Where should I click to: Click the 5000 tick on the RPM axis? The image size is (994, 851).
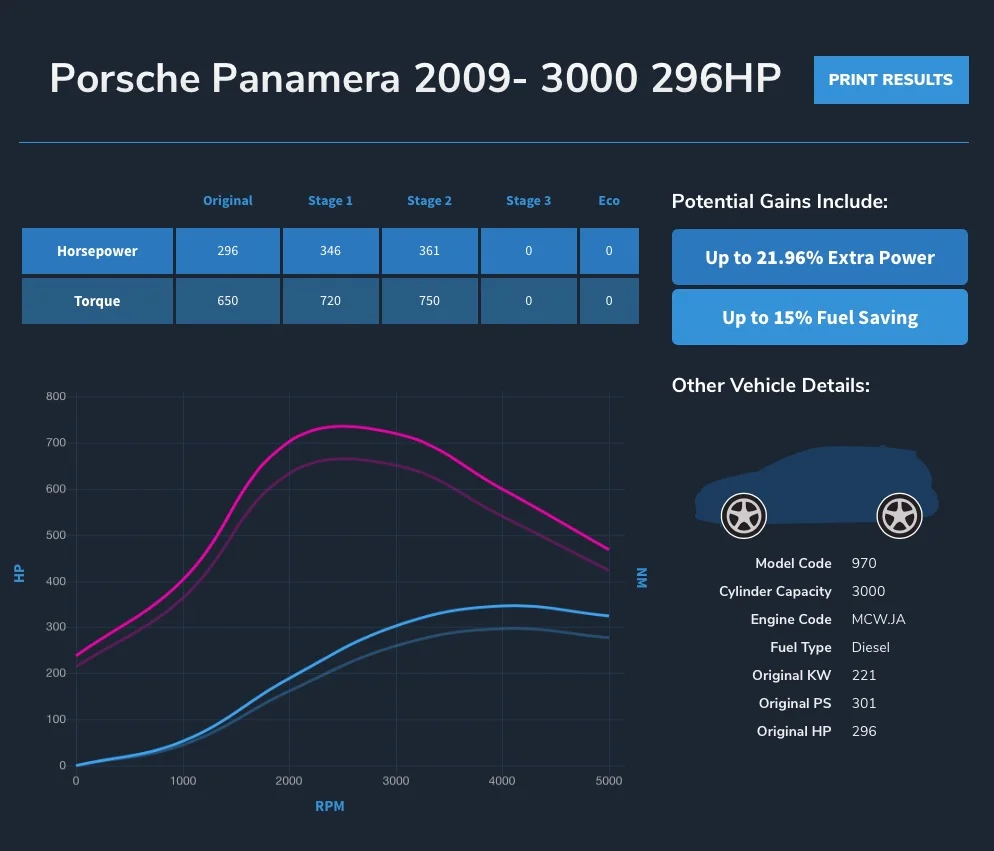609,781
